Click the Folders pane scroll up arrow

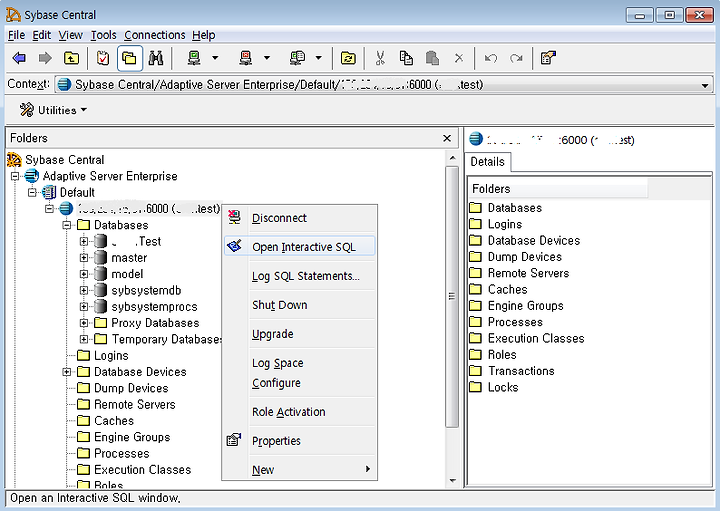click(x=452, y=158)
